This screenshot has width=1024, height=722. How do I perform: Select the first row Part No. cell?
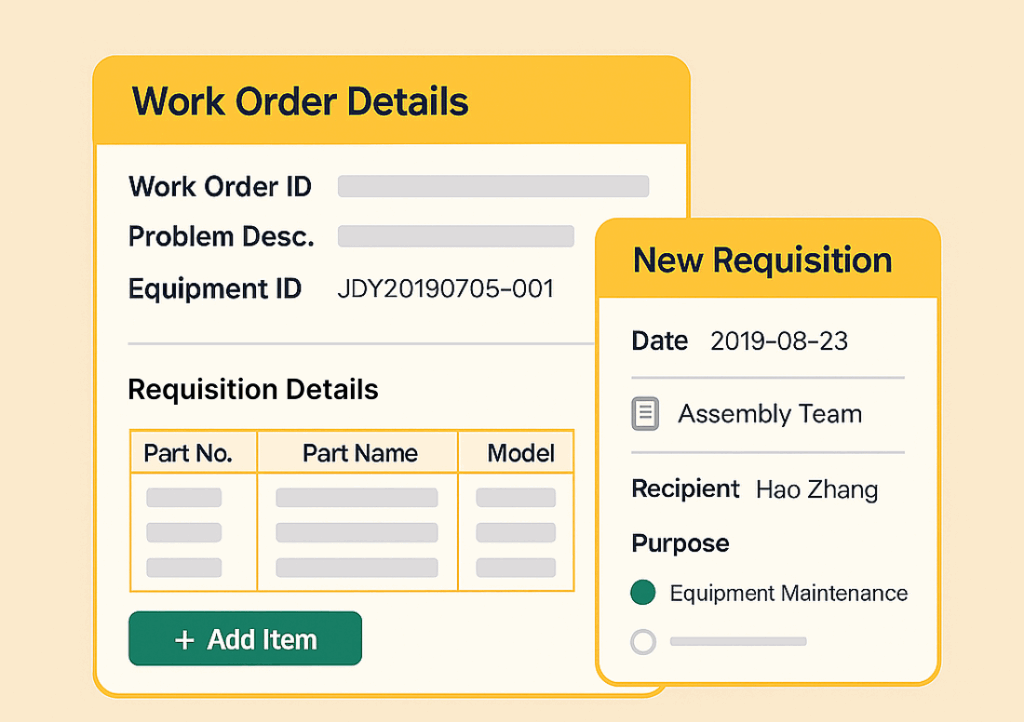[184, 498]
